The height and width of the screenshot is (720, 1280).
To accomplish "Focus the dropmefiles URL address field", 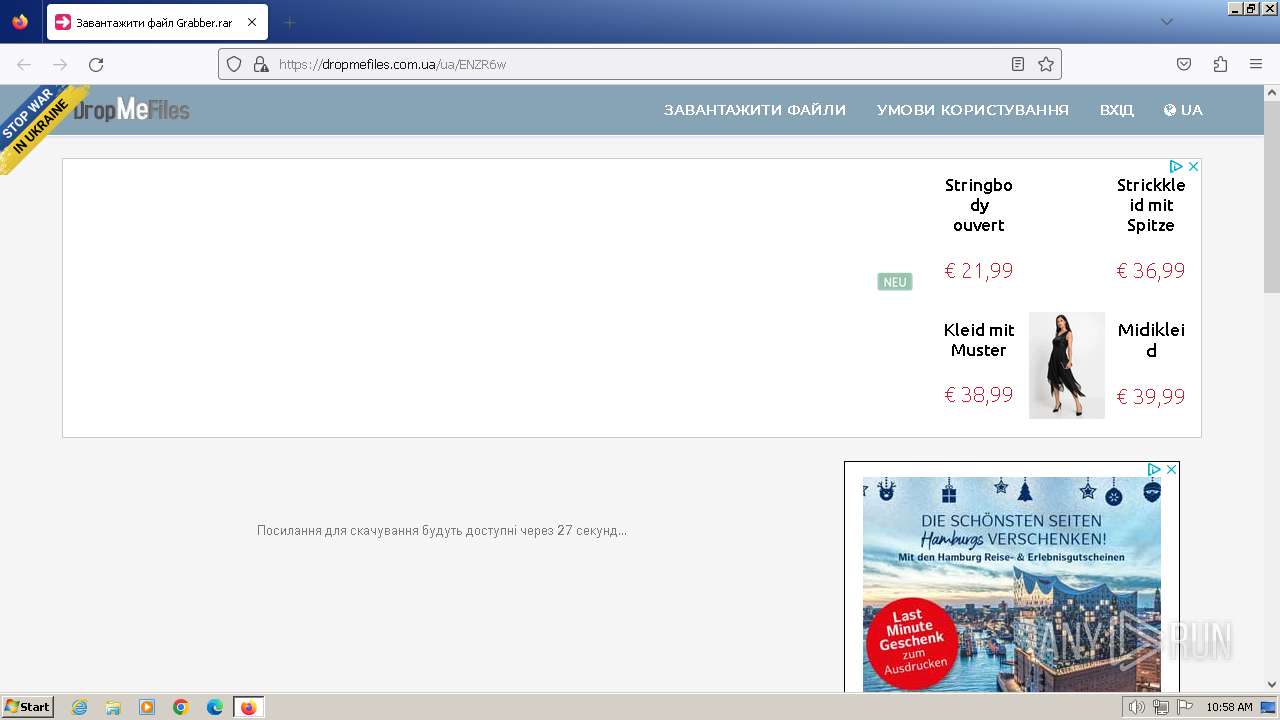I will click(640, 64).
